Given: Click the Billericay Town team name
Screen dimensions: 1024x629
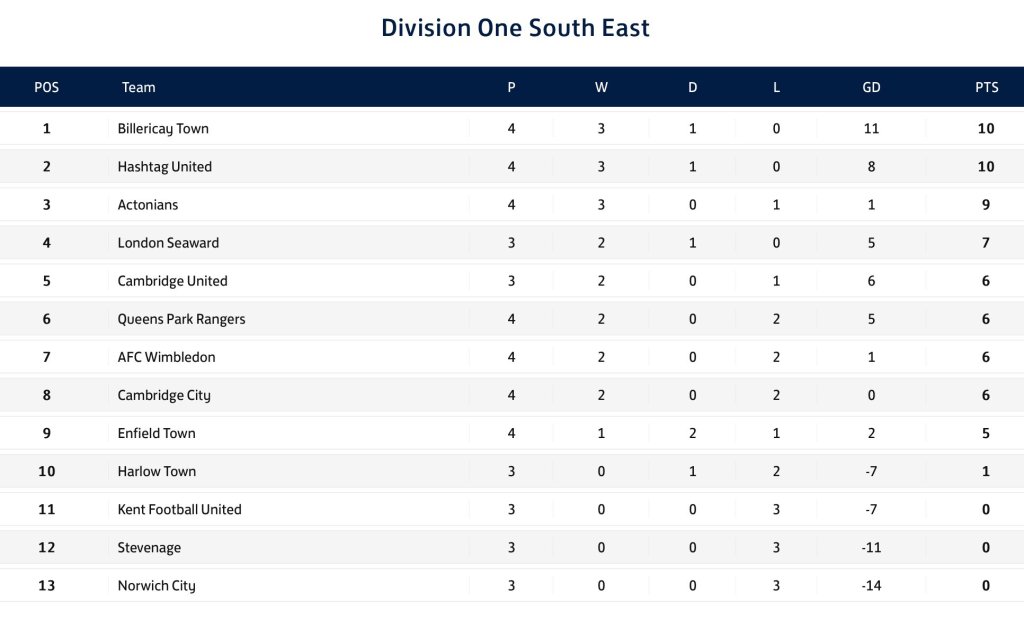Looking at the screenshot, I should click(x=163, y=129).
